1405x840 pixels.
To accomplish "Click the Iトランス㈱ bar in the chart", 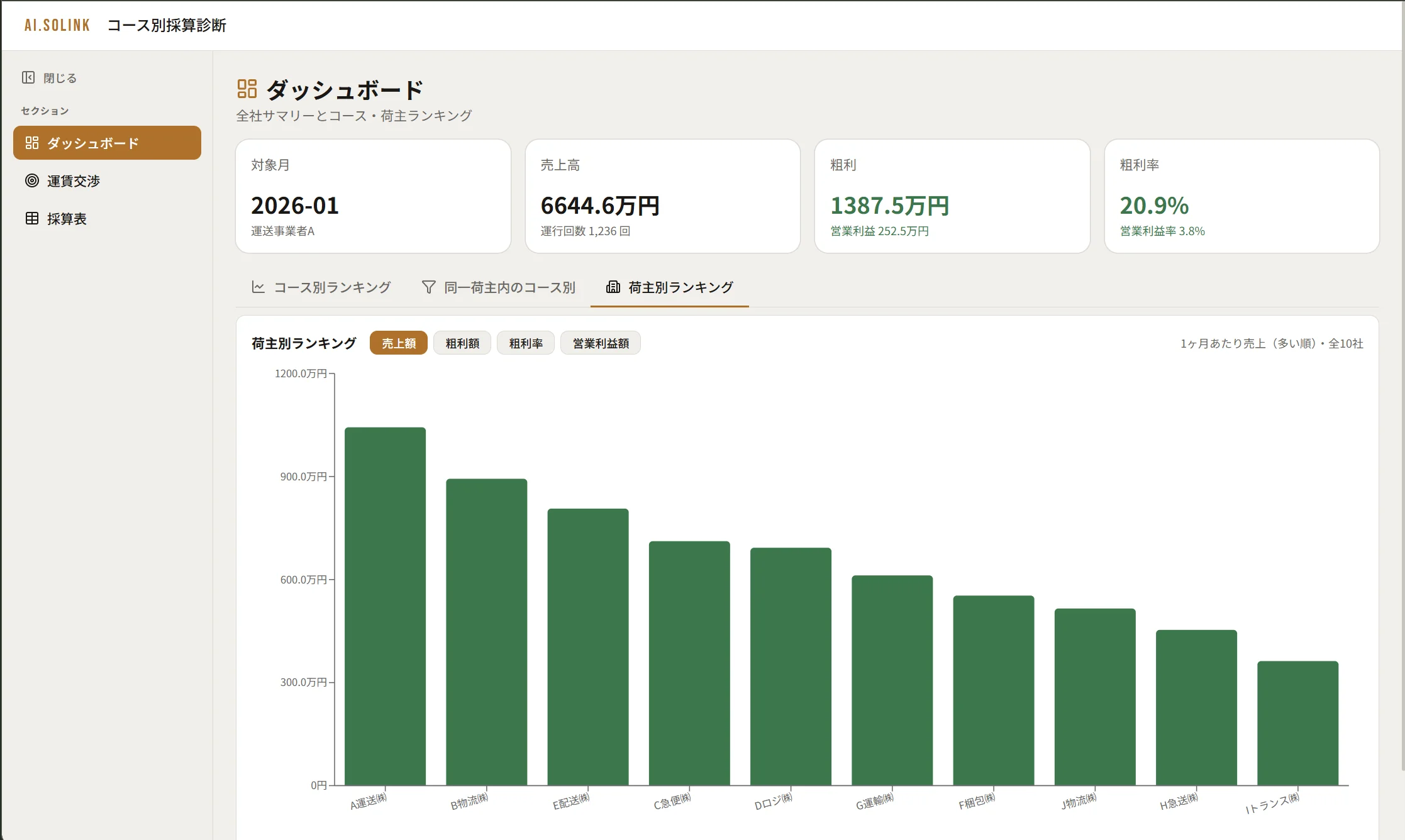I will (1298, 723).
